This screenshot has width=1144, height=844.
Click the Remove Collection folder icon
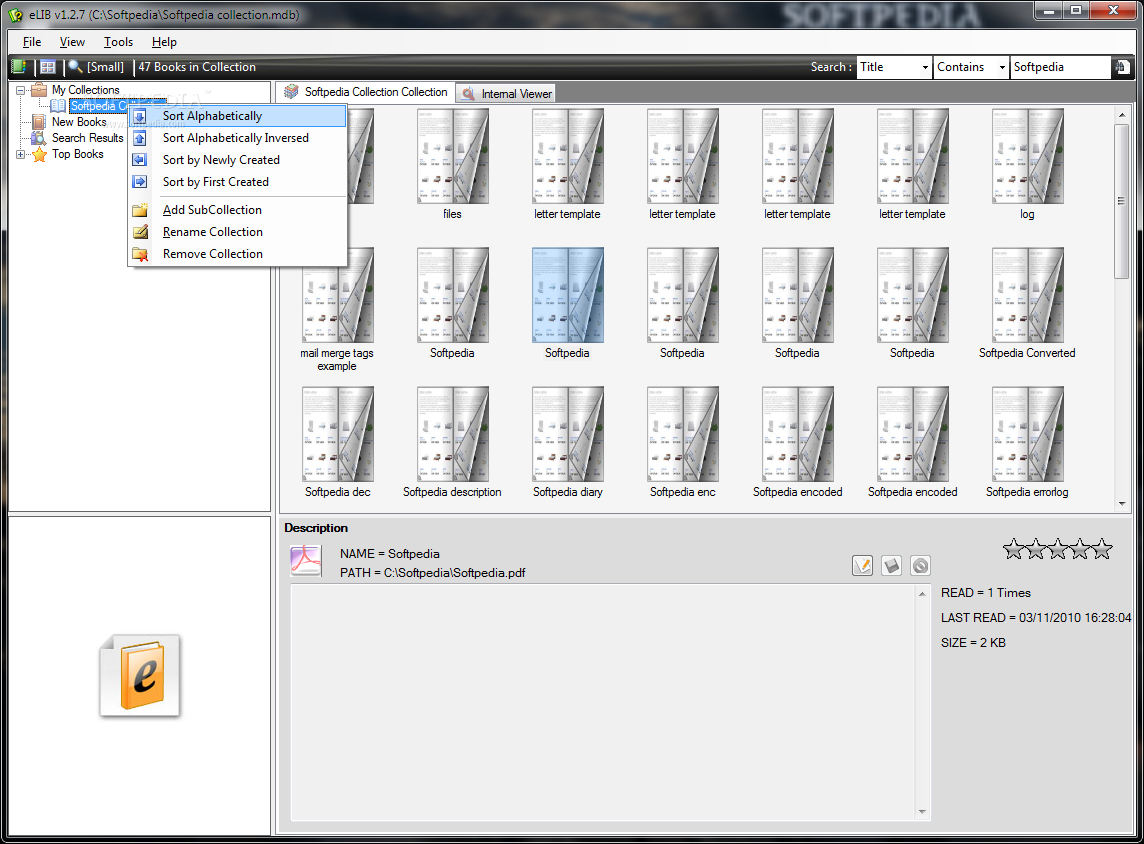[x=140, y=254]
